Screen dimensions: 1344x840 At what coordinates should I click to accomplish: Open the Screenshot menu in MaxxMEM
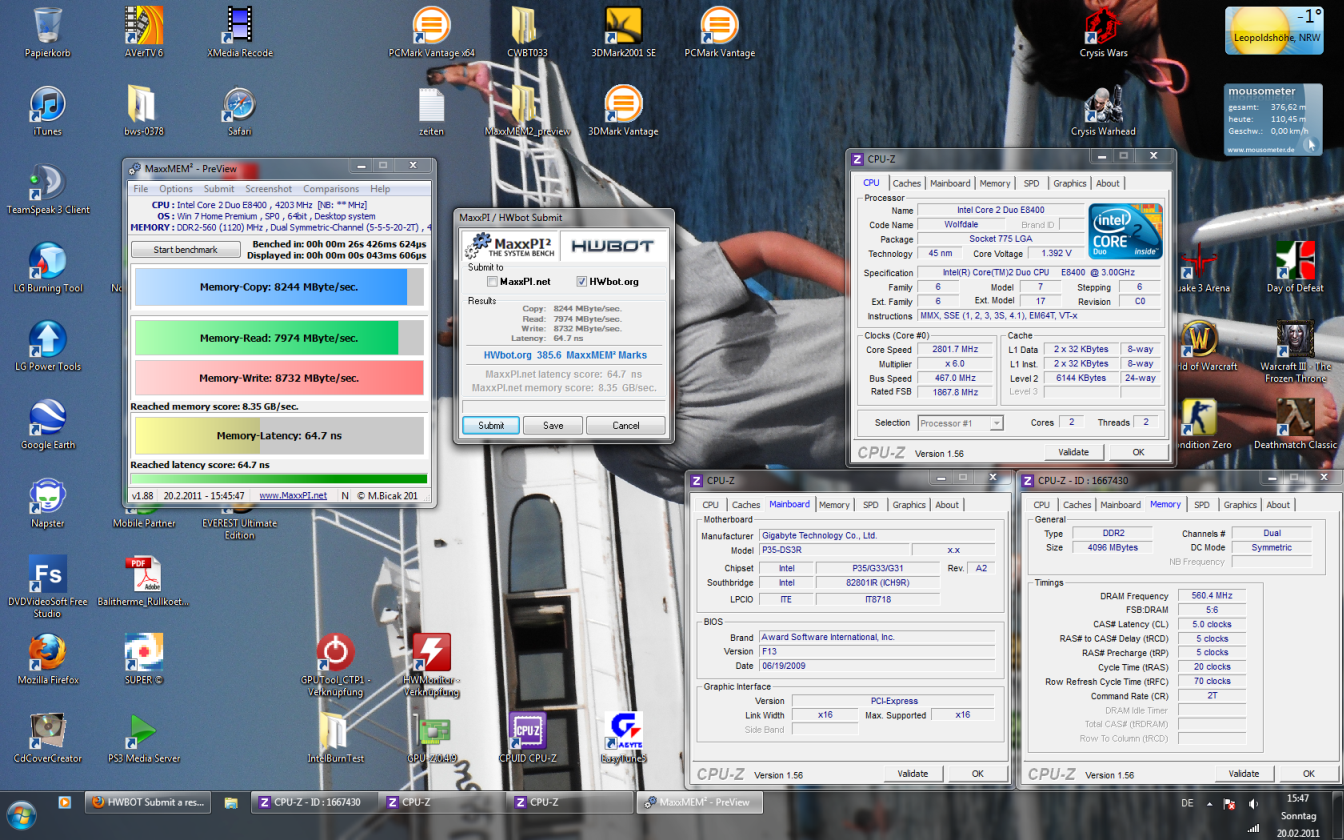[269, 189]
